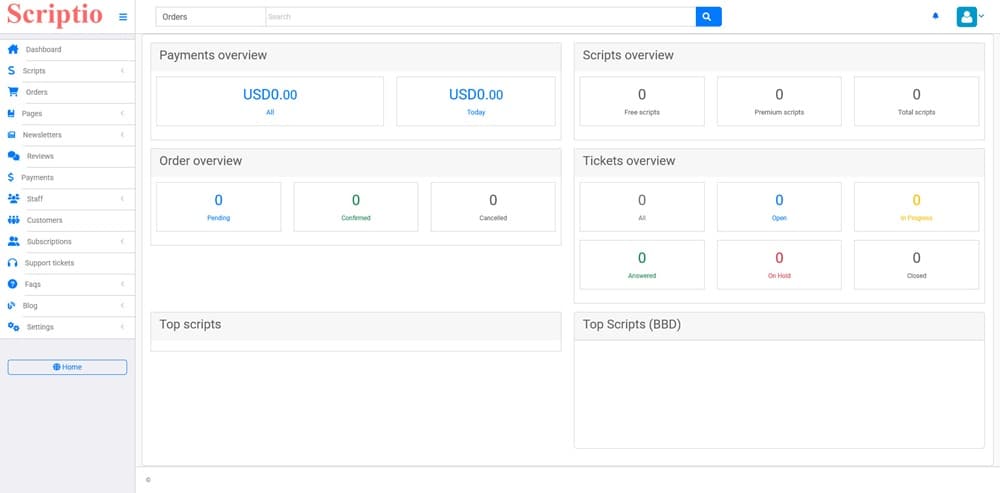Click the Support tickets headset icon
Image resolution: width=1000 pixels, height=493 pixels.
[x=13, y=263]
